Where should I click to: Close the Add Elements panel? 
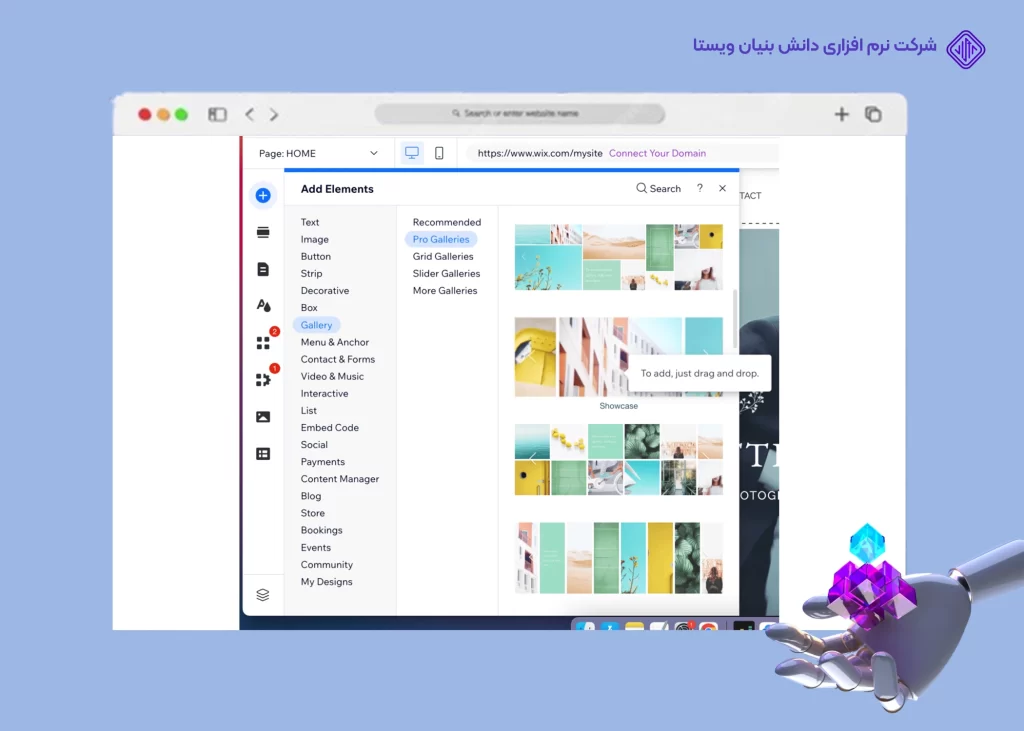coord(722,188)
